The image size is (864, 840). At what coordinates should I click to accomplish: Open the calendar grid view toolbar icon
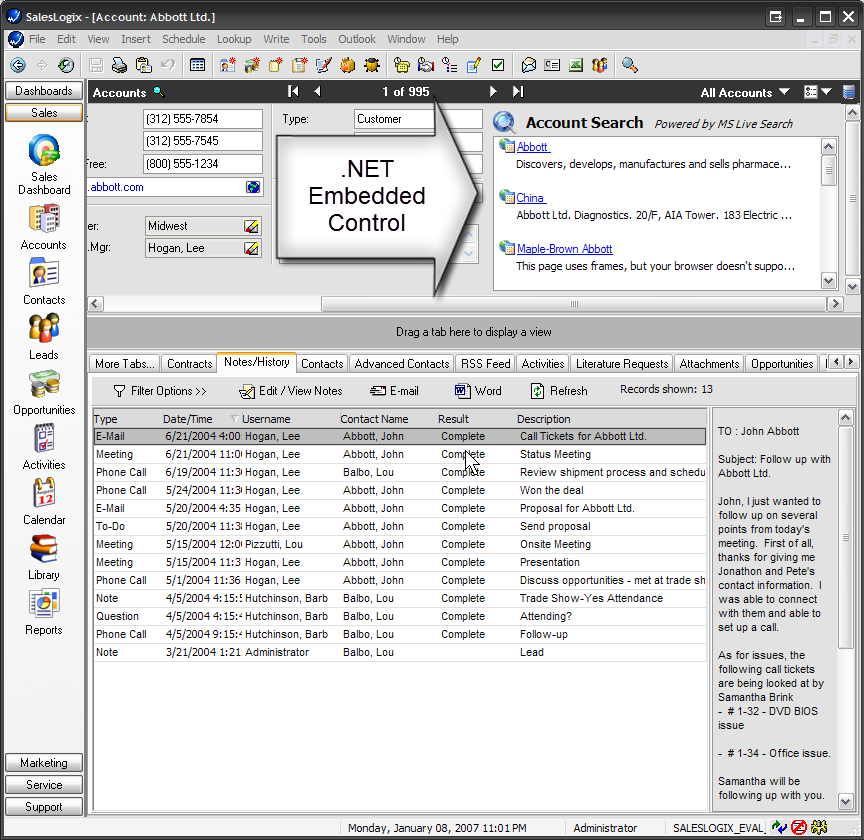(x=197, y=65)
